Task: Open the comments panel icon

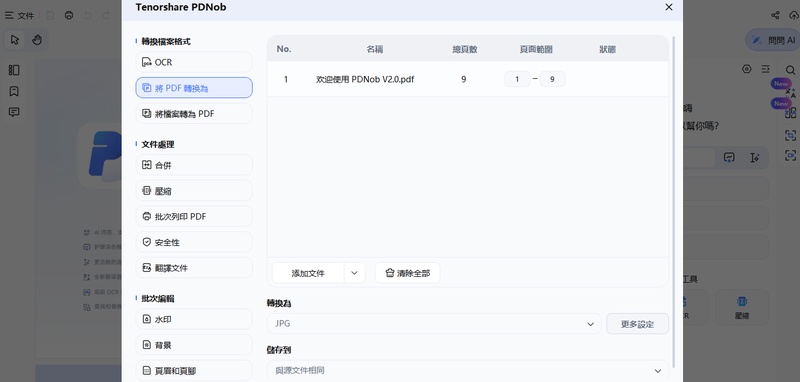Action: [14, 112]
